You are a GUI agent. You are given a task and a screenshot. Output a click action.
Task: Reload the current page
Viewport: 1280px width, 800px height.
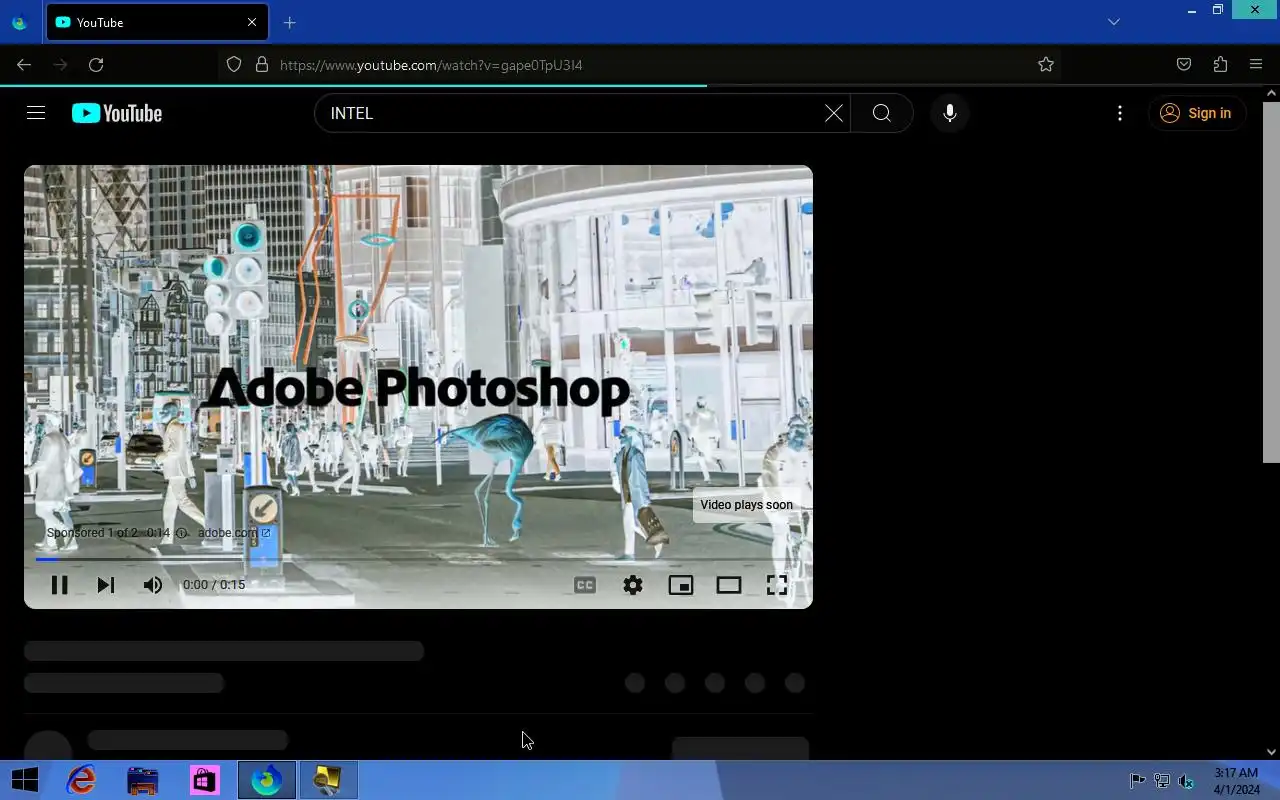pyautogui.click(x=96, y=65)
